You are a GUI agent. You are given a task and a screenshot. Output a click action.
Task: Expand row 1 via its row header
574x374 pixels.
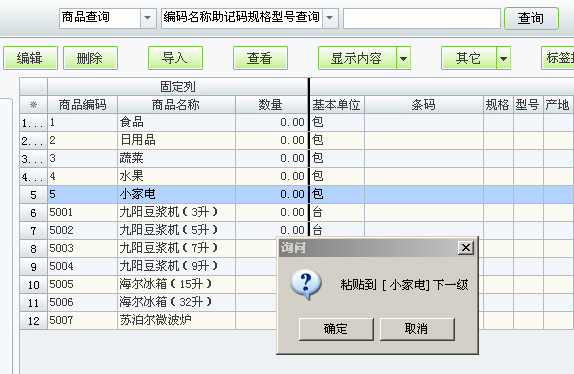point(33,123)
